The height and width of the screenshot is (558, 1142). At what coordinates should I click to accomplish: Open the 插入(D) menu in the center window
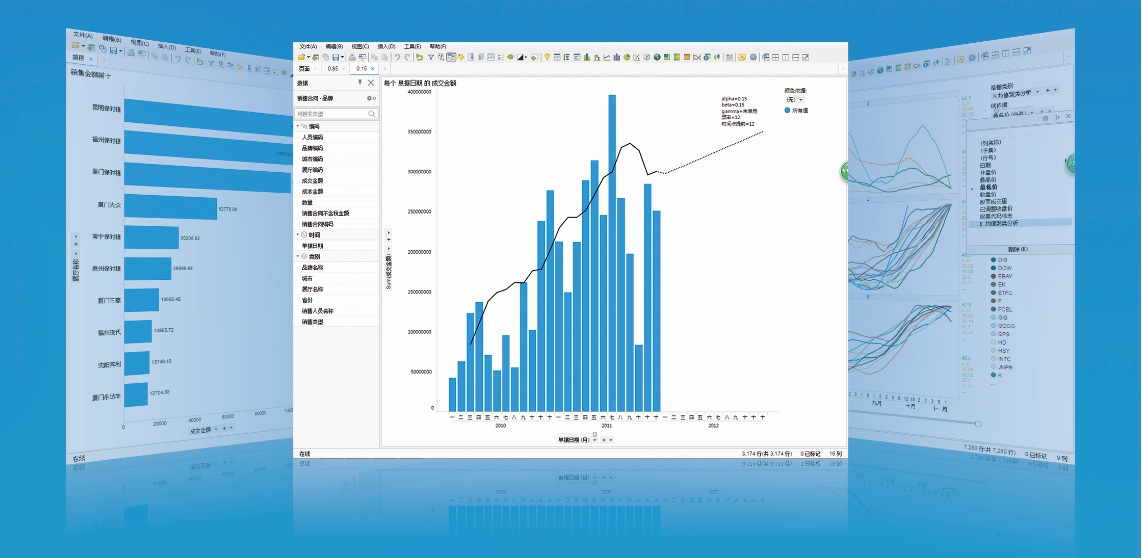(386, 46)
